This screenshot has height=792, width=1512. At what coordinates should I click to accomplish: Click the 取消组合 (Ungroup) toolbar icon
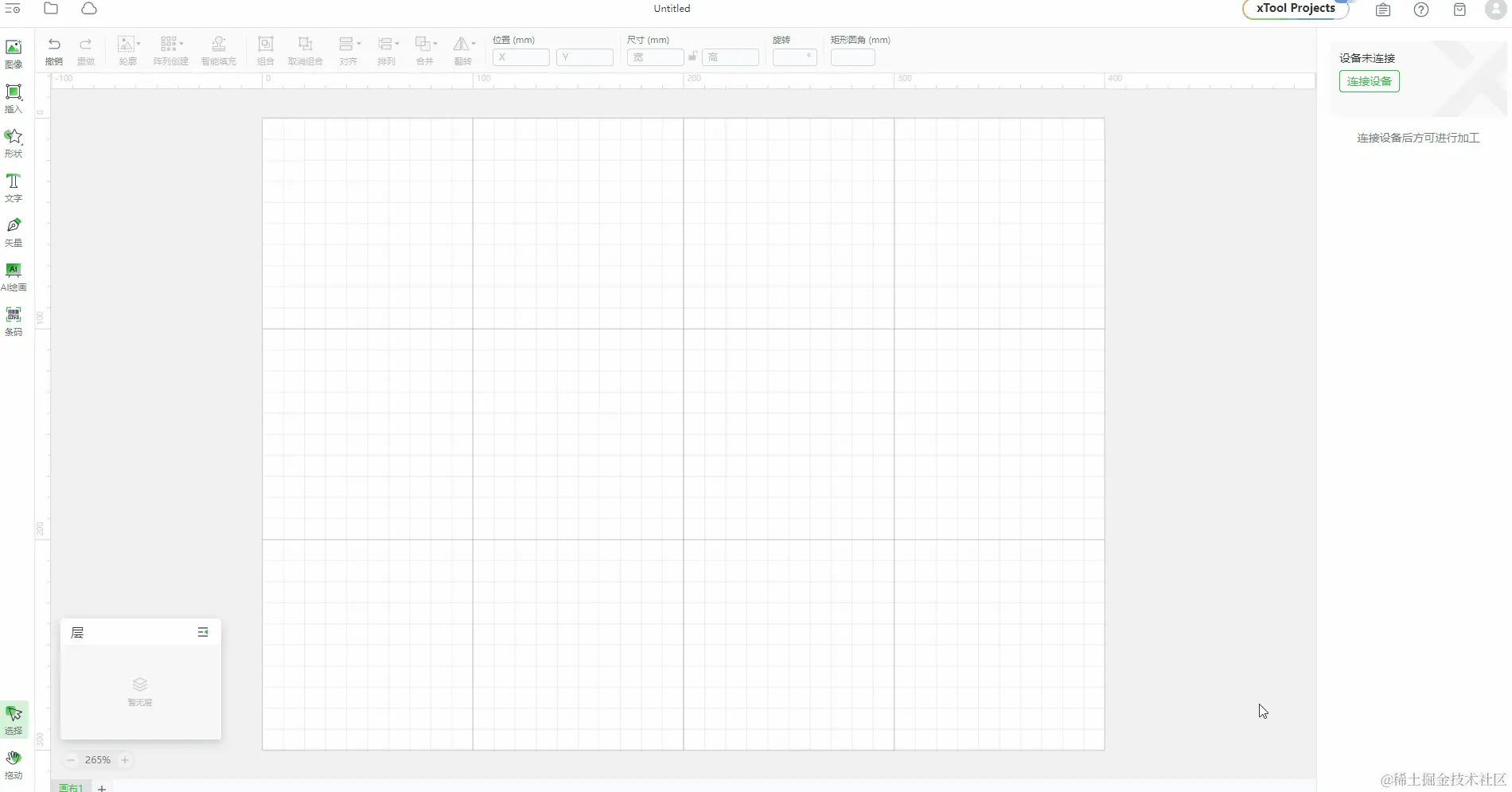click(x=306, y=50)
